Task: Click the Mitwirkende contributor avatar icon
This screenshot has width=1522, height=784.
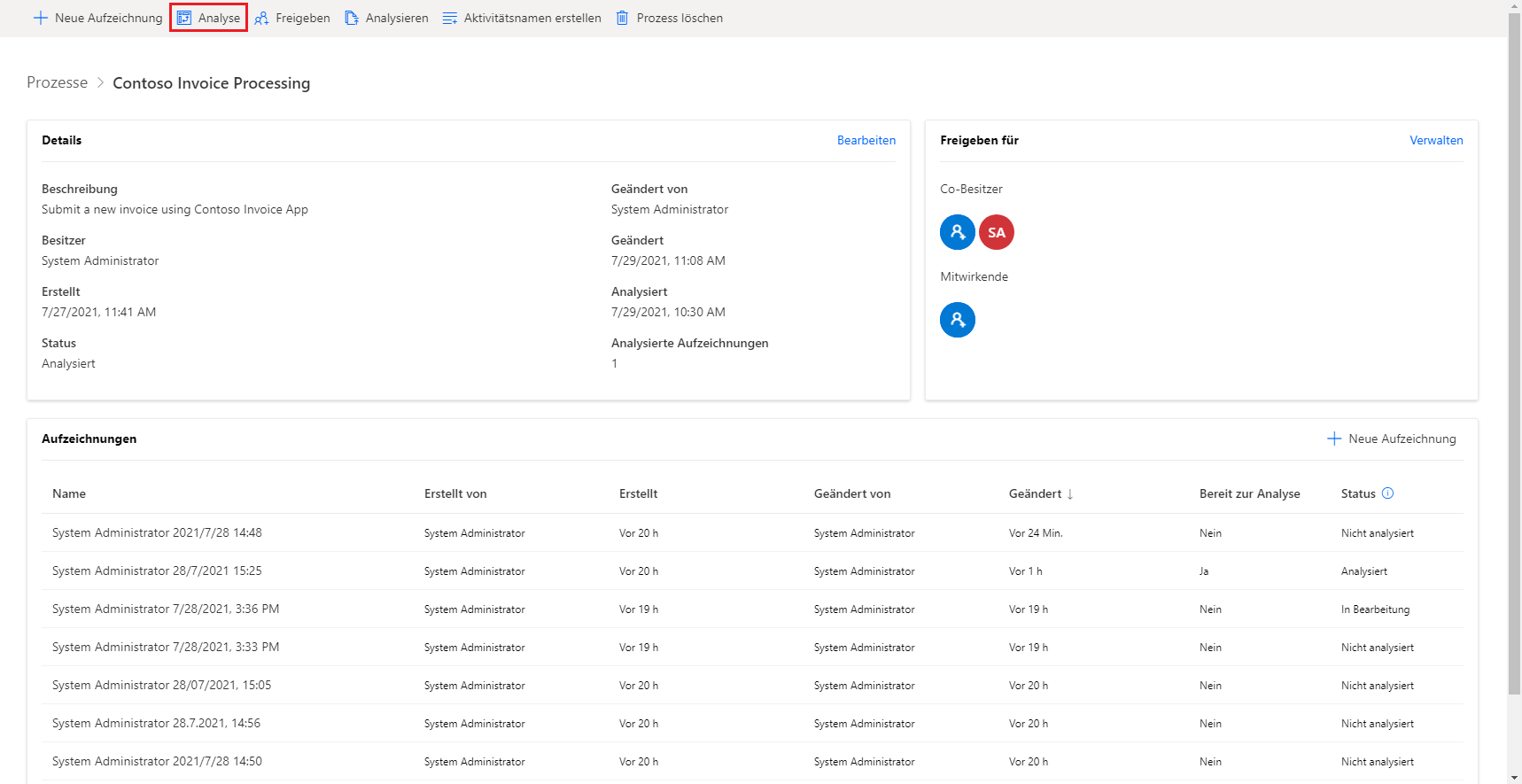Action: coord(958,320)
